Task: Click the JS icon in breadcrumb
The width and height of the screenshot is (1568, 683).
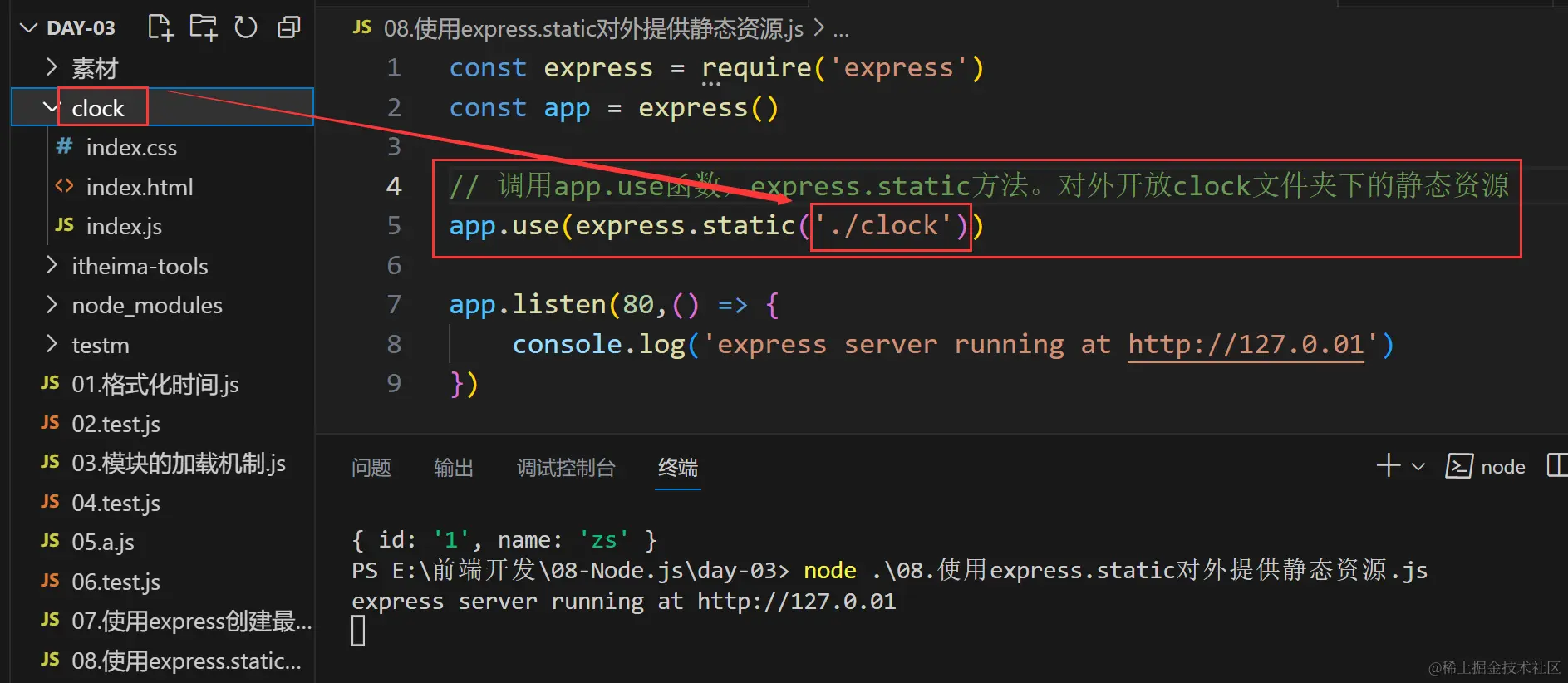Action: pos(361,27)
